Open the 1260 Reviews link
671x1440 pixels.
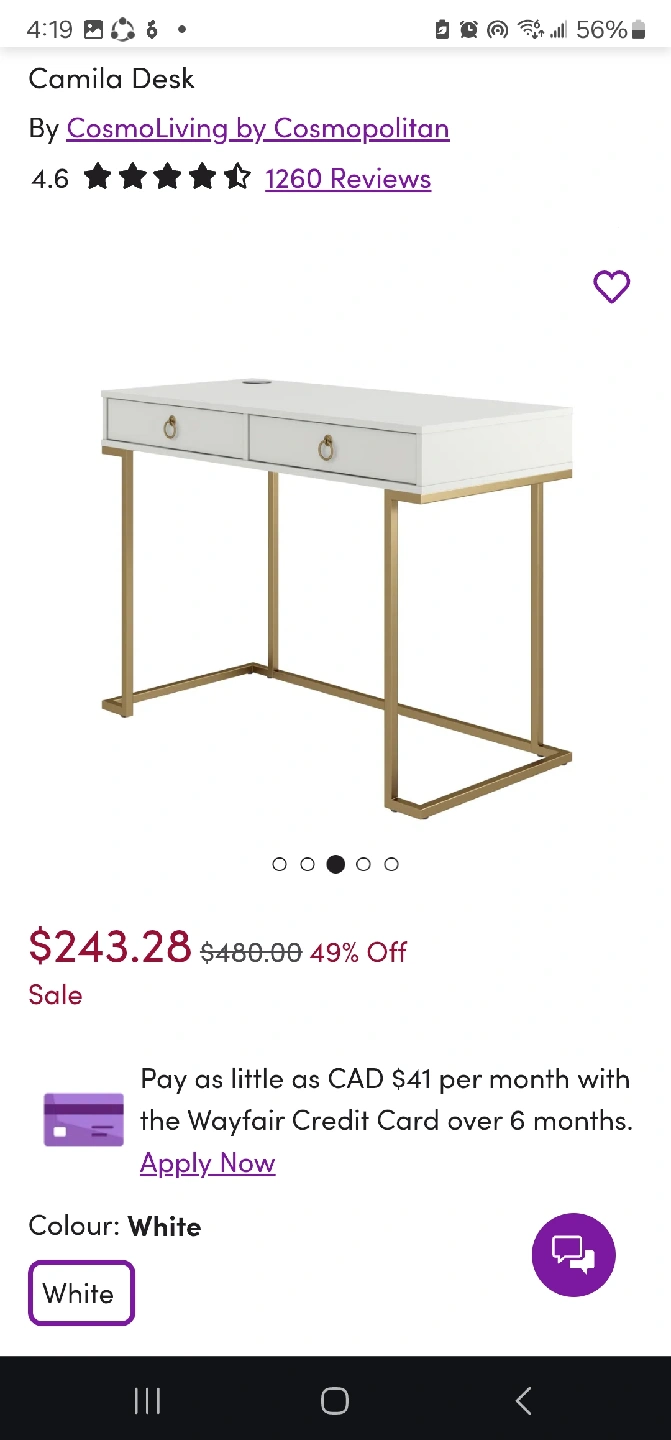pyautogui.click(x=348, y=179)
